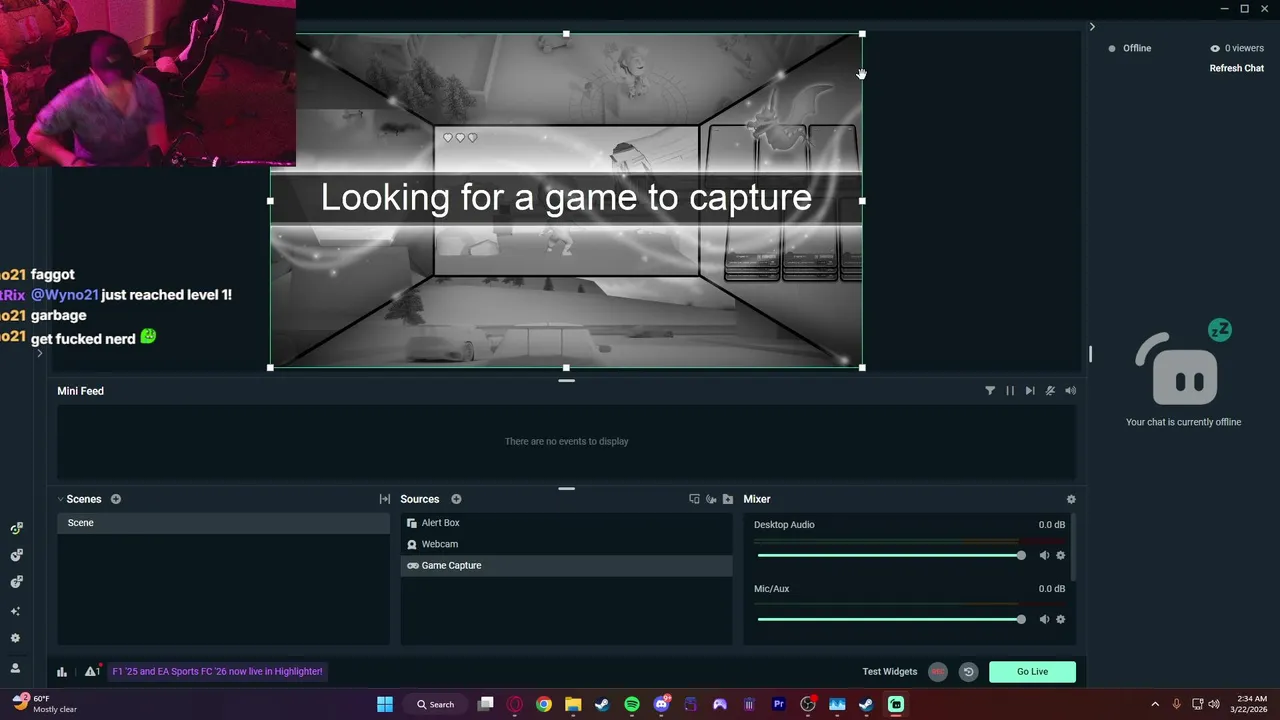This screenshot has height=720, width=1280.
Task: Start recording with the REC button
Action: 937,672
